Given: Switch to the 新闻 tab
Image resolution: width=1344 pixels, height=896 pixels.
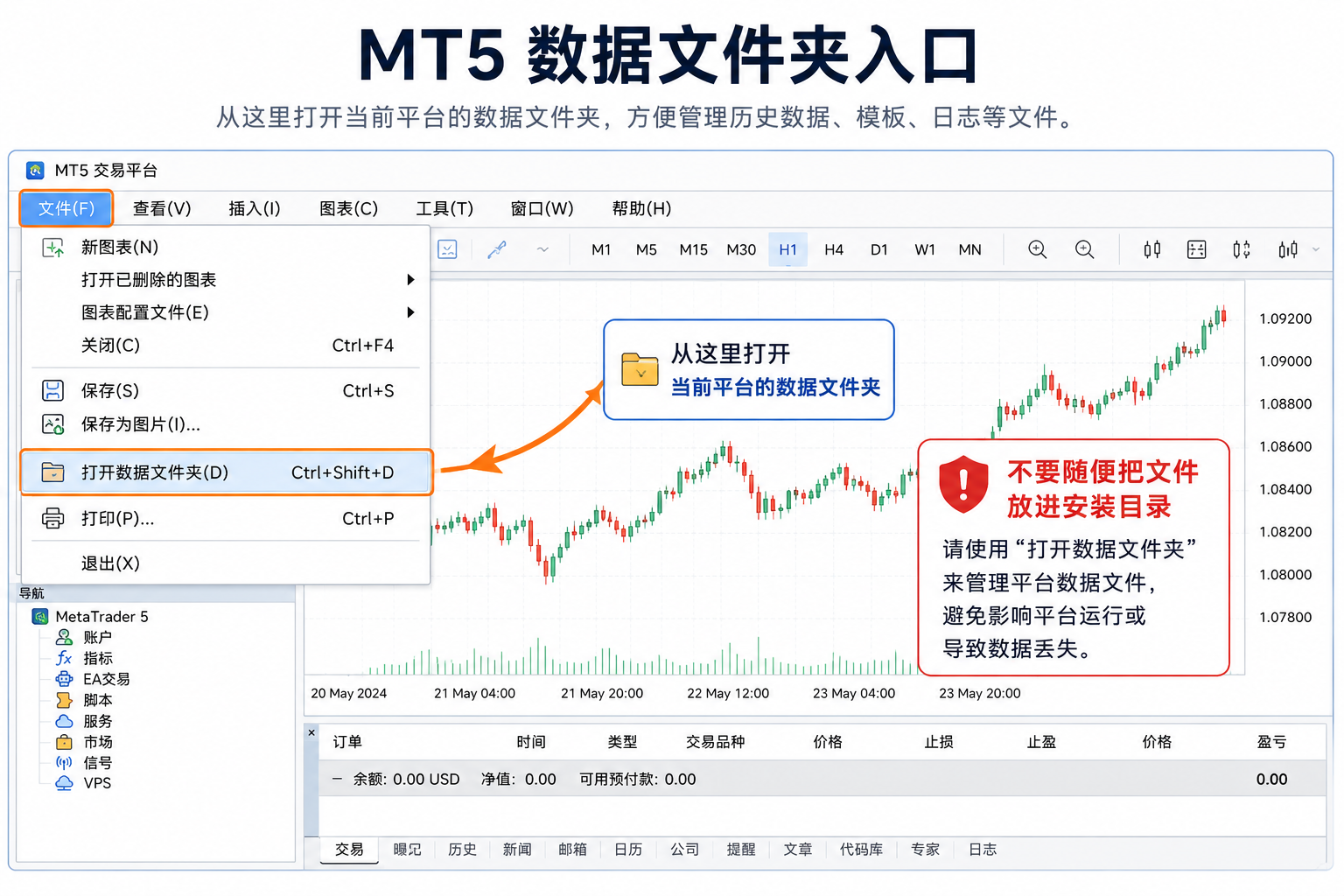Looking at the screenshot, I should (517, 850).
